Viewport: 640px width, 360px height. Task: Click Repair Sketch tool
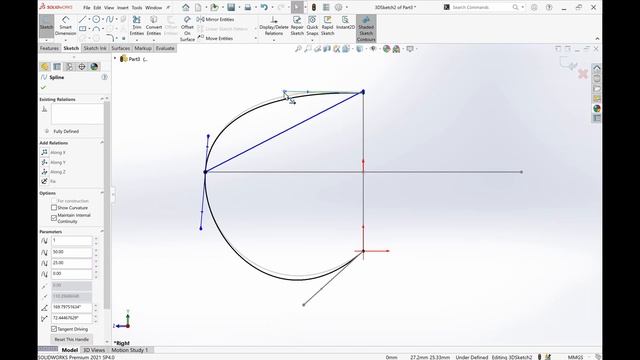297,26
